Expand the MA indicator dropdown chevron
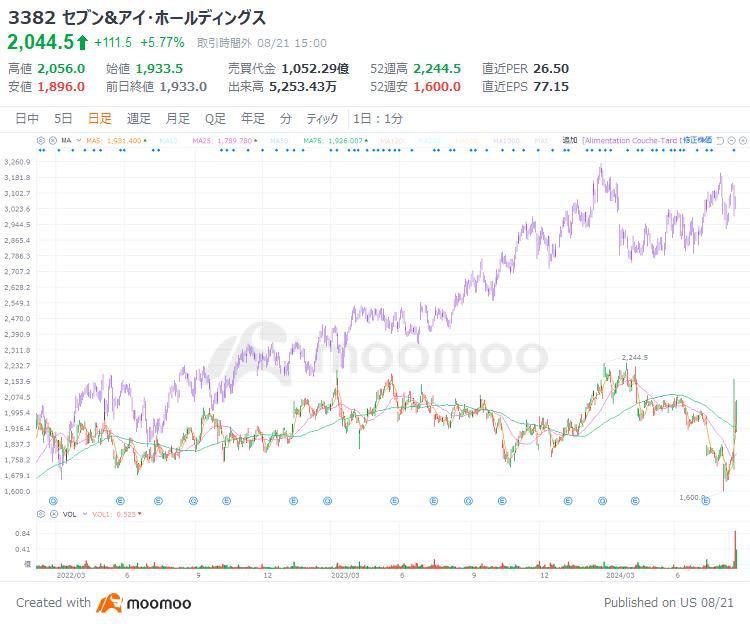The height and width of the screenshot is (624, 750). (x=78, y=141)
